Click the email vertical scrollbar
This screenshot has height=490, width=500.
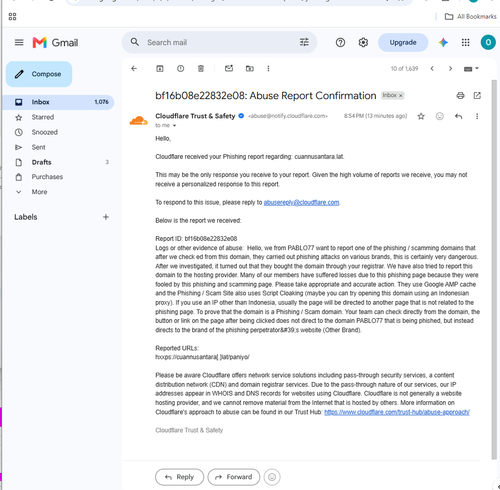point(494,269)
